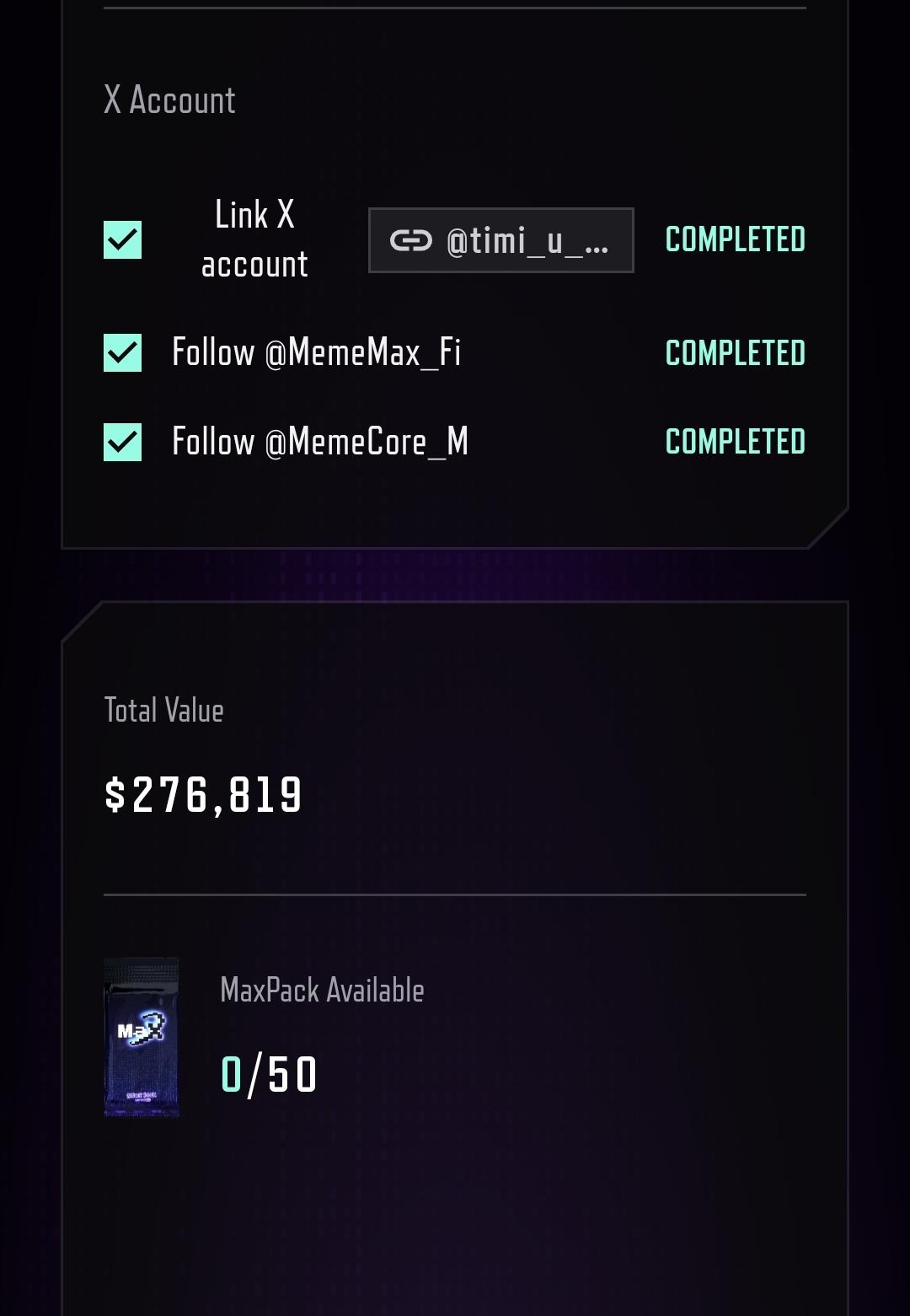Click the Total Value label
Viewport: 910px width, 1316px height.
pyautogui.click(x=163, y=711)
